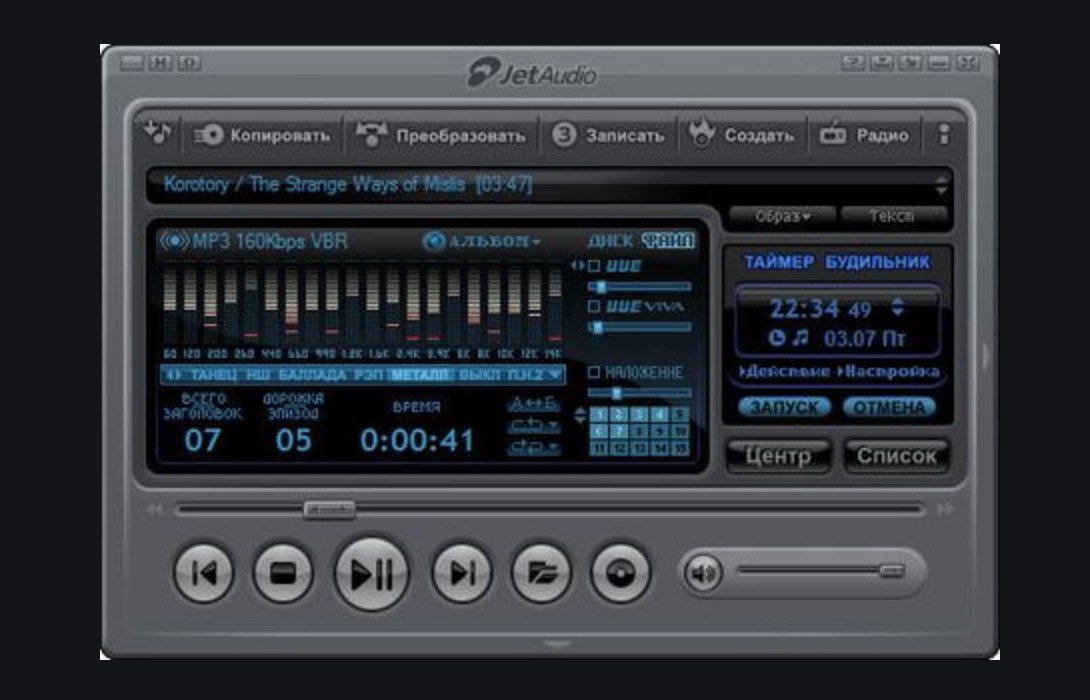Click the track number grid up/down arrows
1090x700 pixels.
coord(580,416)
